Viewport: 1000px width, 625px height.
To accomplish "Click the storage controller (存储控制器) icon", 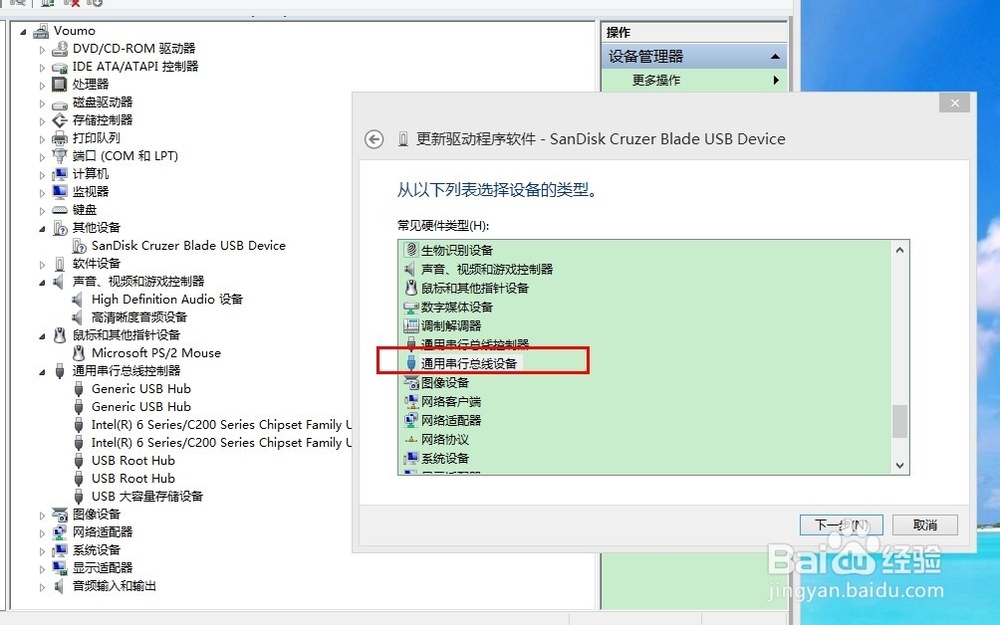I will 60,120.
